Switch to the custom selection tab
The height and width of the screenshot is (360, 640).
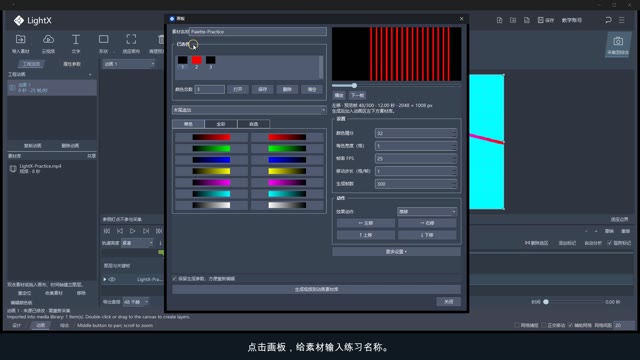(253, 124)
